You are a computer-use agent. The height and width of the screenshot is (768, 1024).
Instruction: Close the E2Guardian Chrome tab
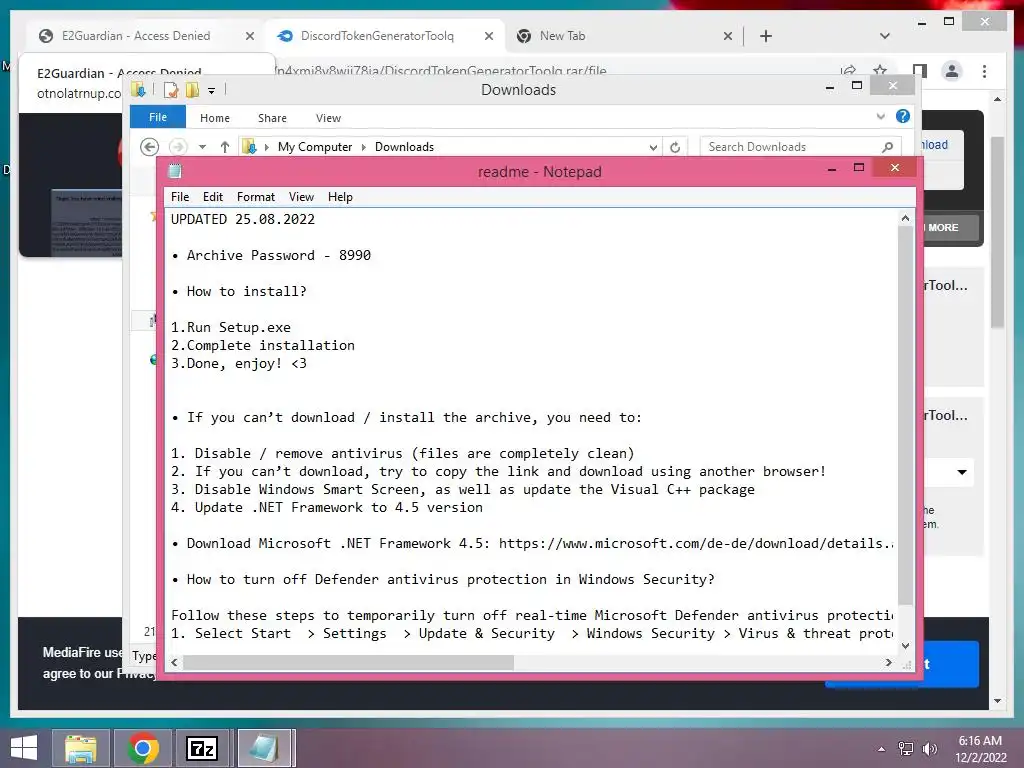coord(249,36)
